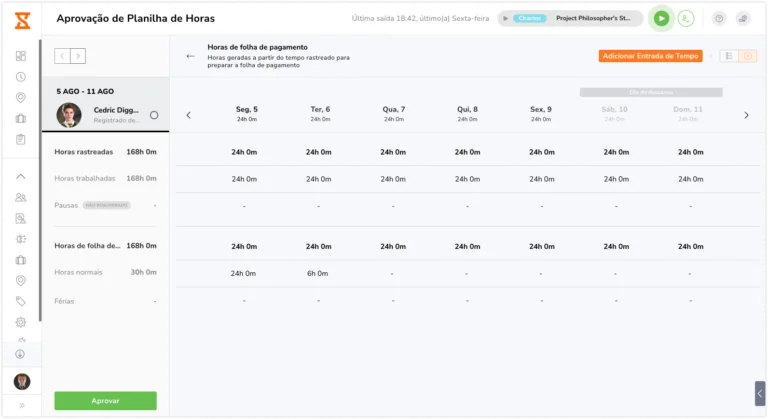Go back using the left arrow
Screen dimensions: 768x419
191,56
